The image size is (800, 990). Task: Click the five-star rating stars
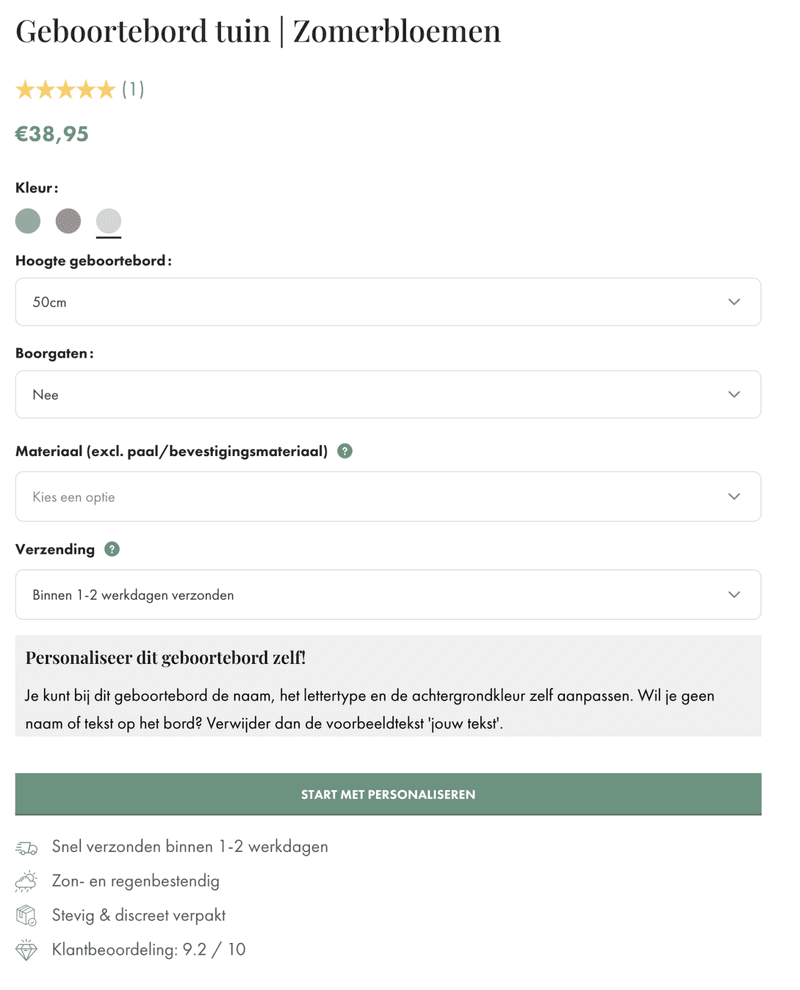65,90
